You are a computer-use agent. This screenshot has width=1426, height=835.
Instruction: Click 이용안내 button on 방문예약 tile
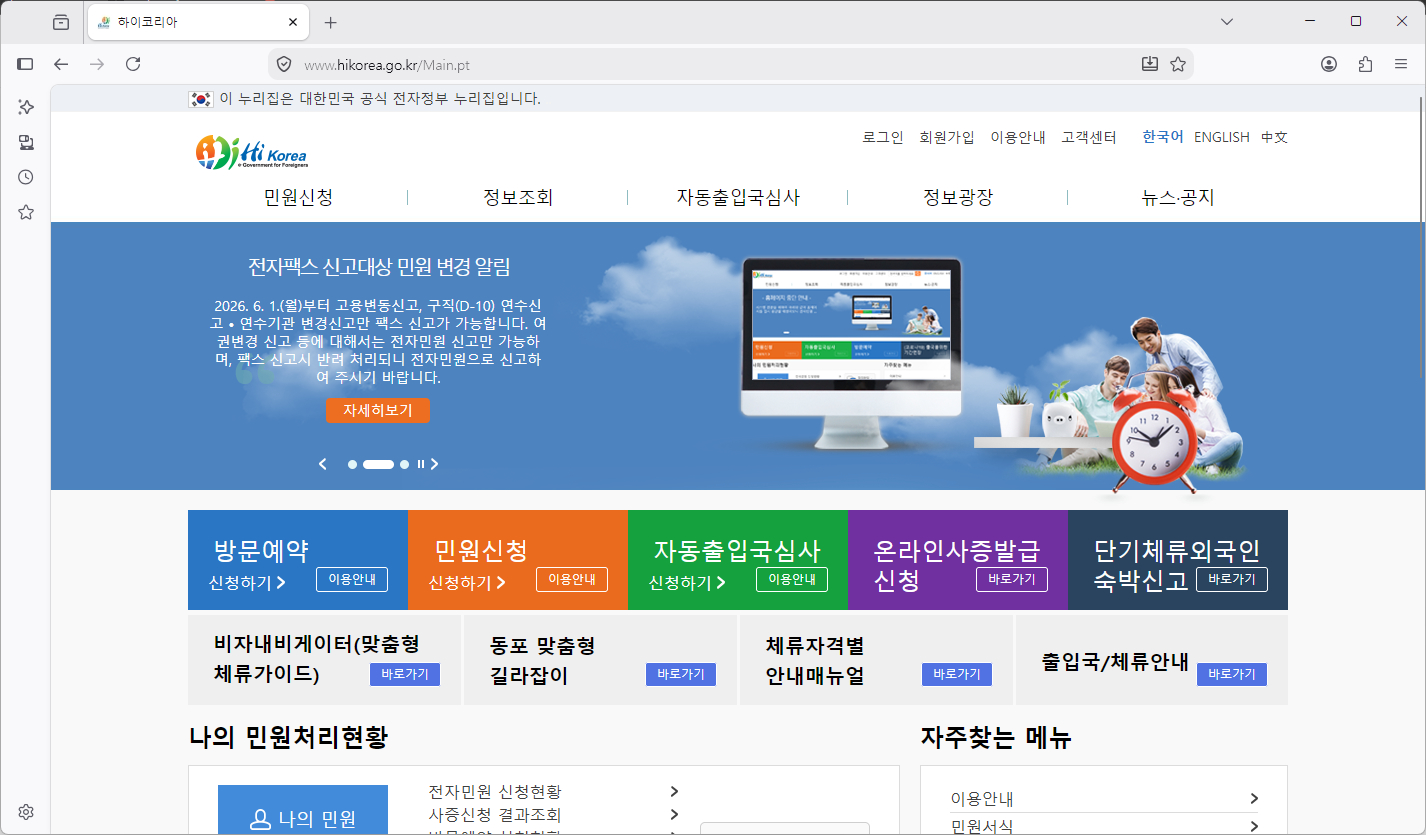[x=352, y=579]
